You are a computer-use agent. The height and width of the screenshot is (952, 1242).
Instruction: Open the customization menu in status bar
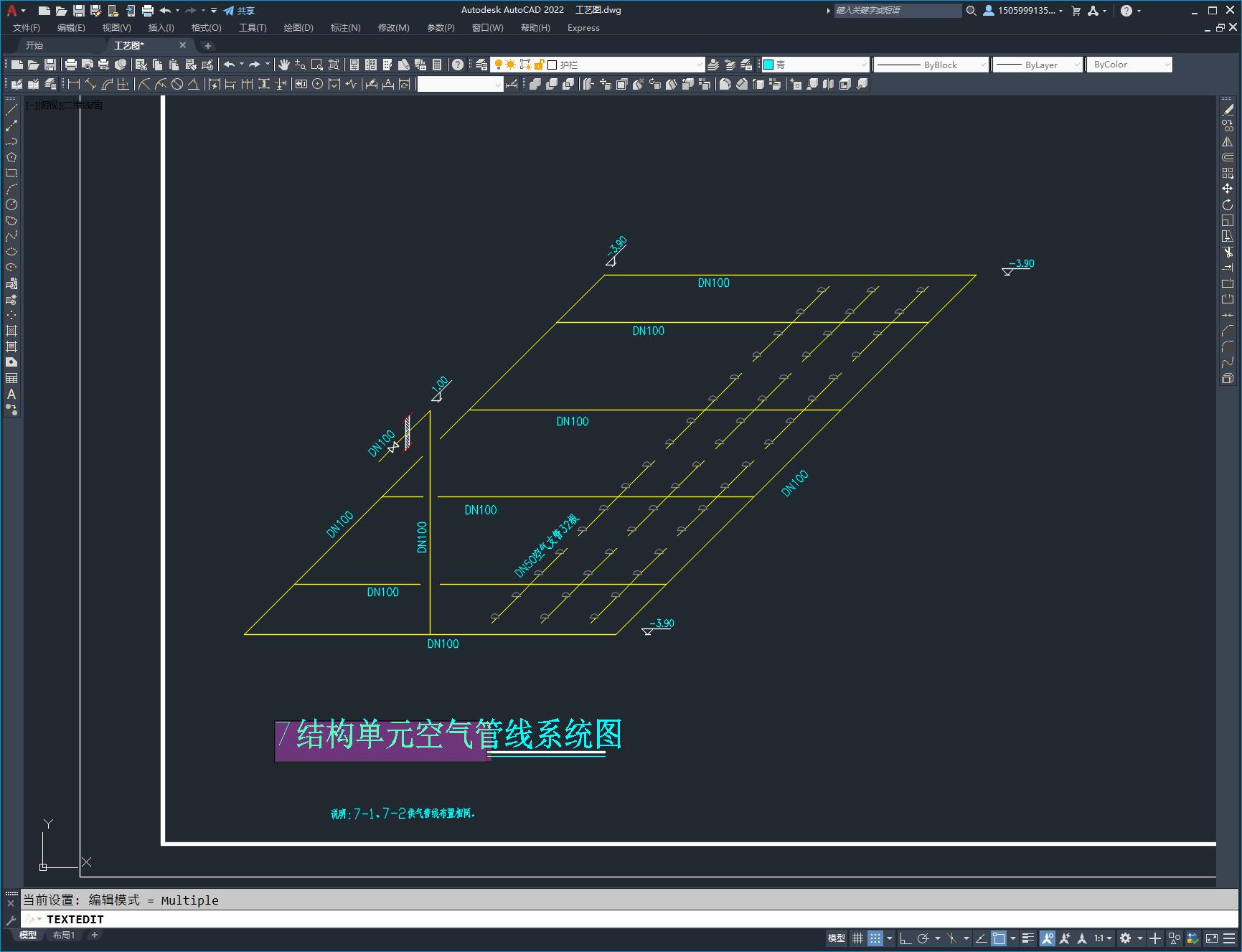[1229, 938]
